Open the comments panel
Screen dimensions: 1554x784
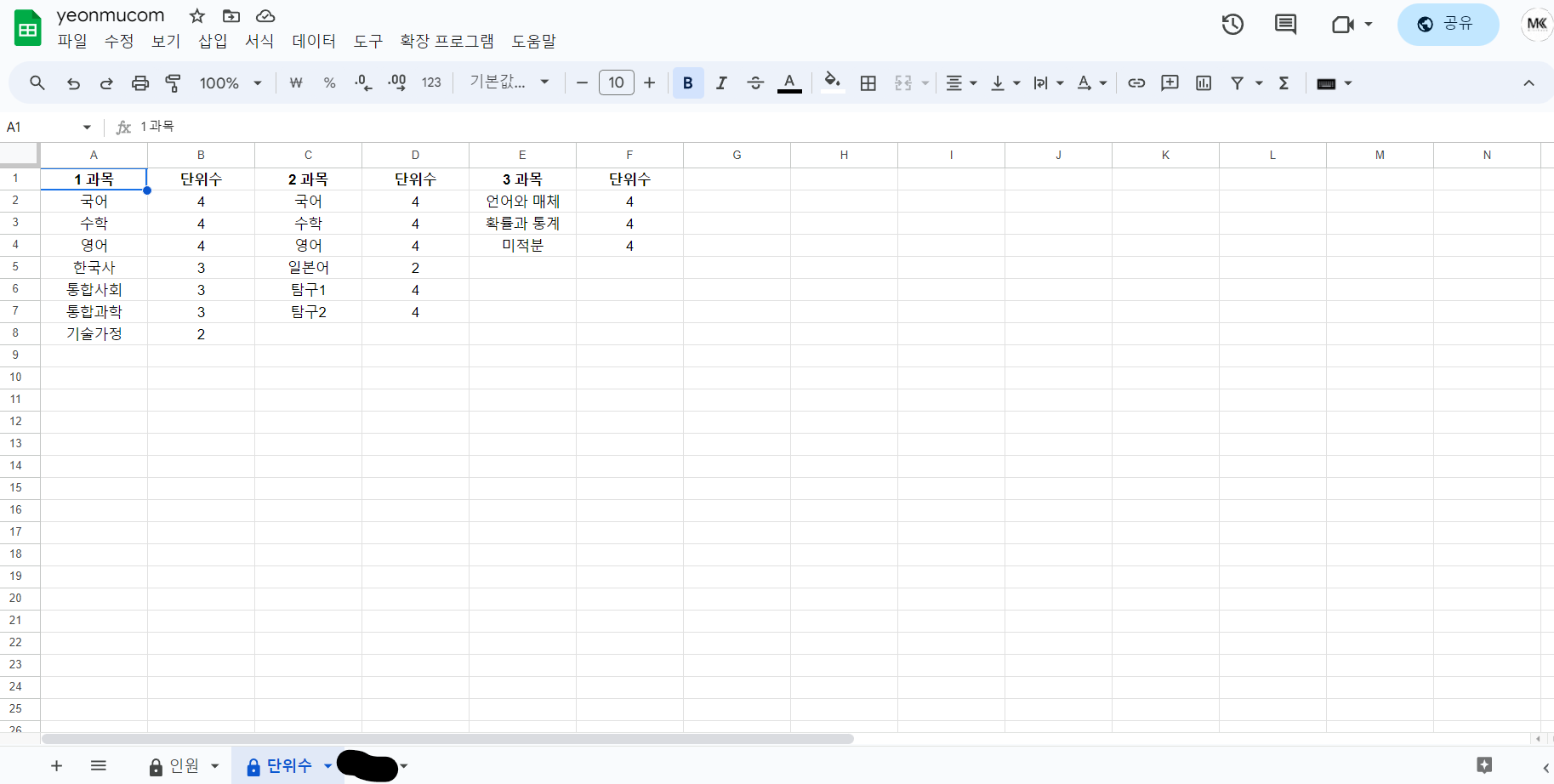tap(1285, 24)
